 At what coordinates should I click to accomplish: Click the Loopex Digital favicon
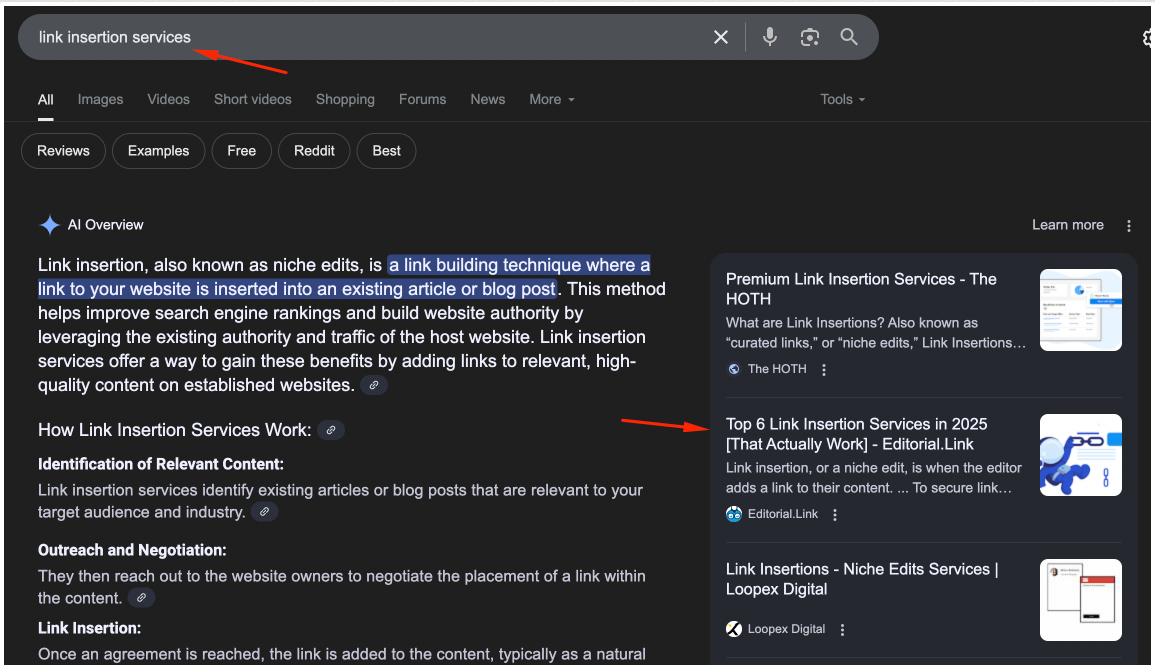(734, 628)
